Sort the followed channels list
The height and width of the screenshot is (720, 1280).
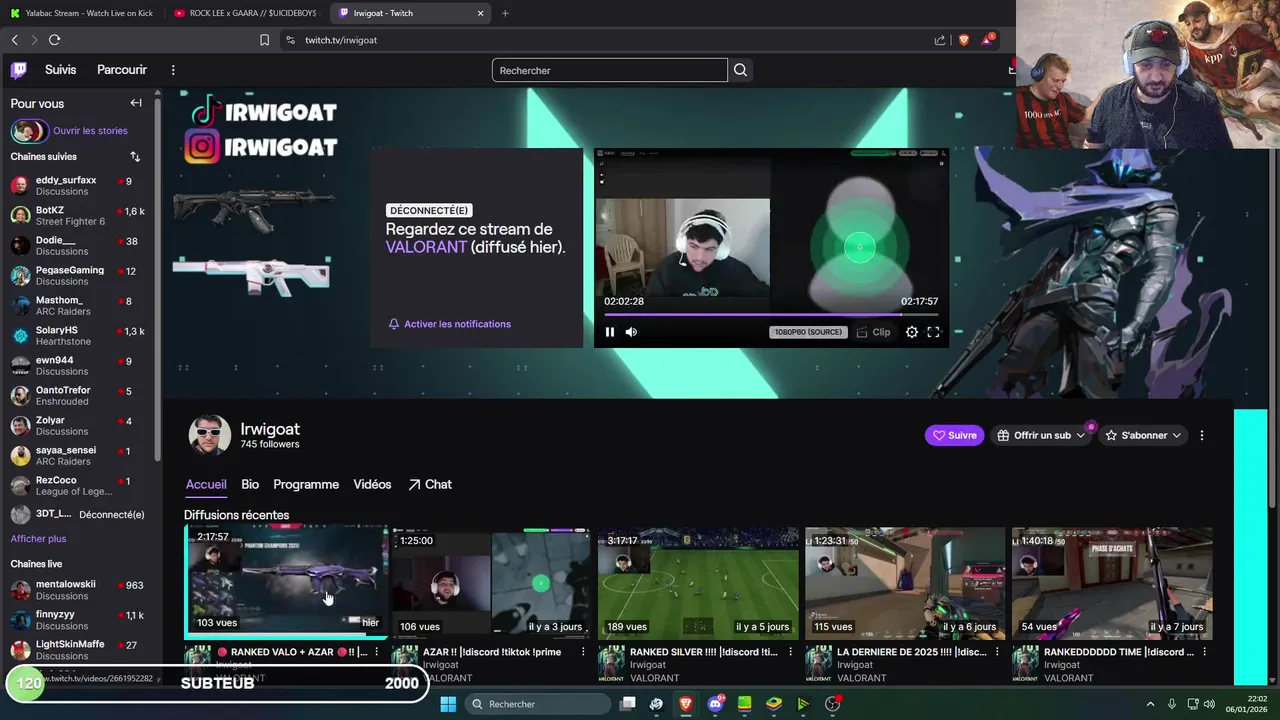[135, 157]
